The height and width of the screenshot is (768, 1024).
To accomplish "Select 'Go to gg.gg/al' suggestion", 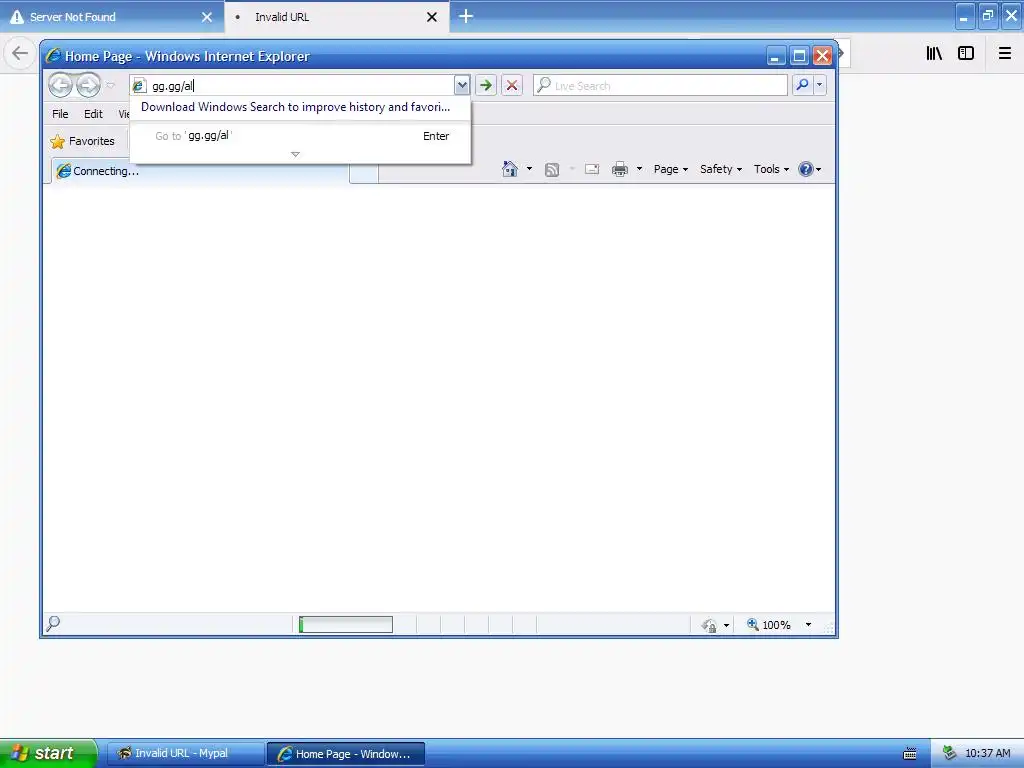I will pyautogui.click(x=300, y=136).
